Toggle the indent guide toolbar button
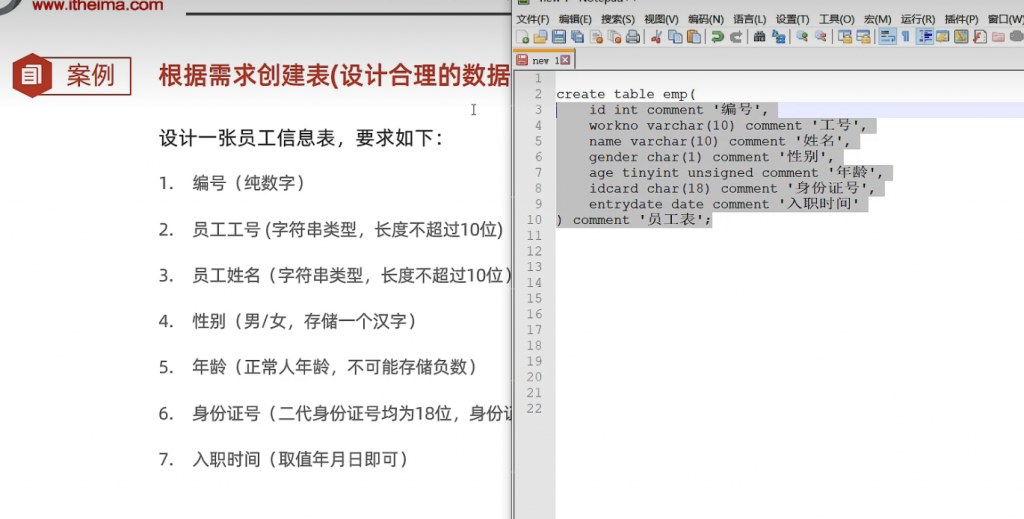Viewport: 1024px width, 519px height. (x=924, y=37)
